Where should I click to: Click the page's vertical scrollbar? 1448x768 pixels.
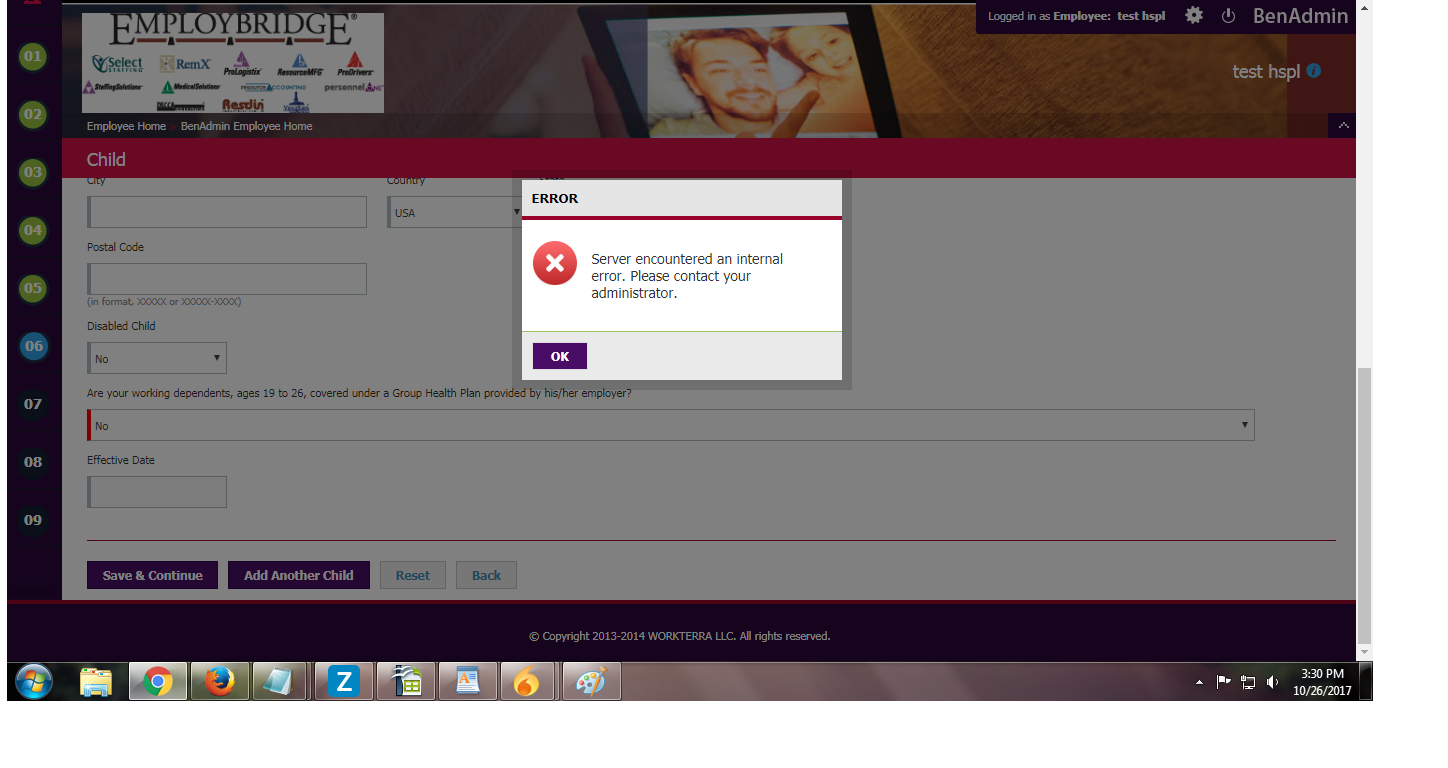click(1364, 500)
